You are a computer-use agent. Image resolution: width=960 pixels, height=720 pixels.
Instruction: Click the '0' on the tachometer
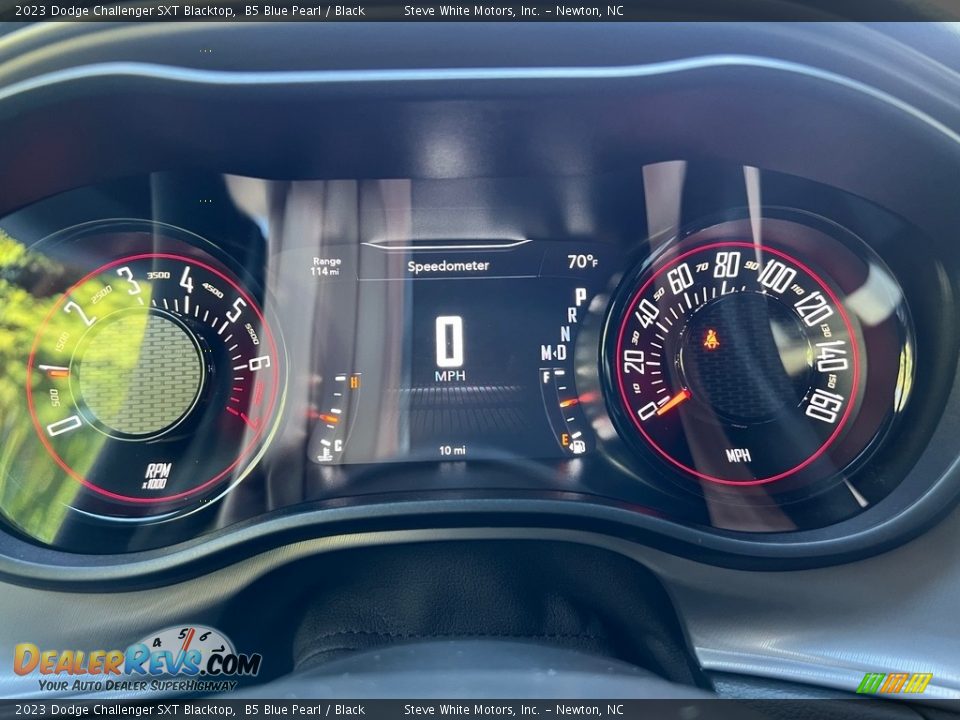[x=64, y=424]
